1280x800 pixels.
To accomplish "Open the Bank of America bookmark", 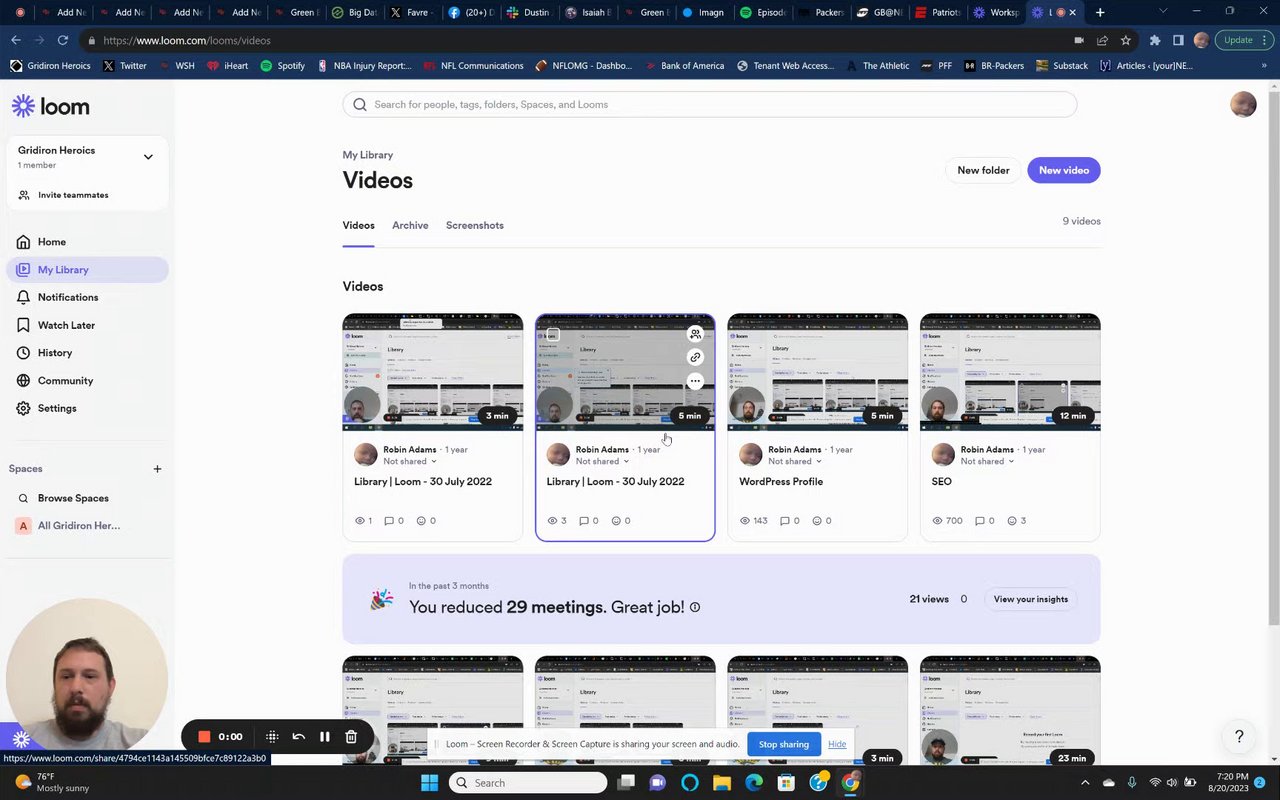I will click(683, 66).
